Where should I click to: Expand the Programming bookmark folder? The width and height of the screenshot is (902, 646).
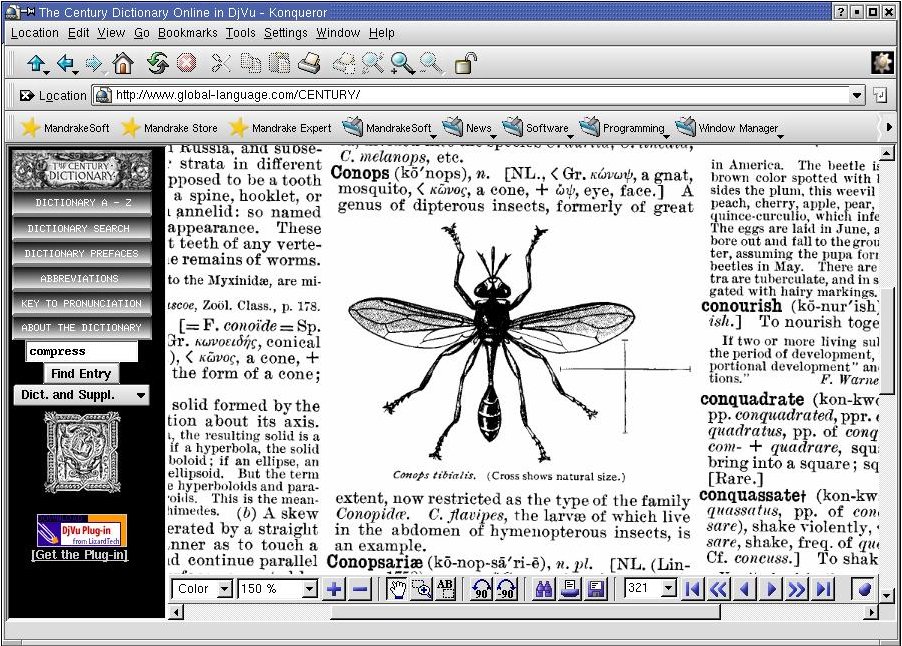point(625,128)
